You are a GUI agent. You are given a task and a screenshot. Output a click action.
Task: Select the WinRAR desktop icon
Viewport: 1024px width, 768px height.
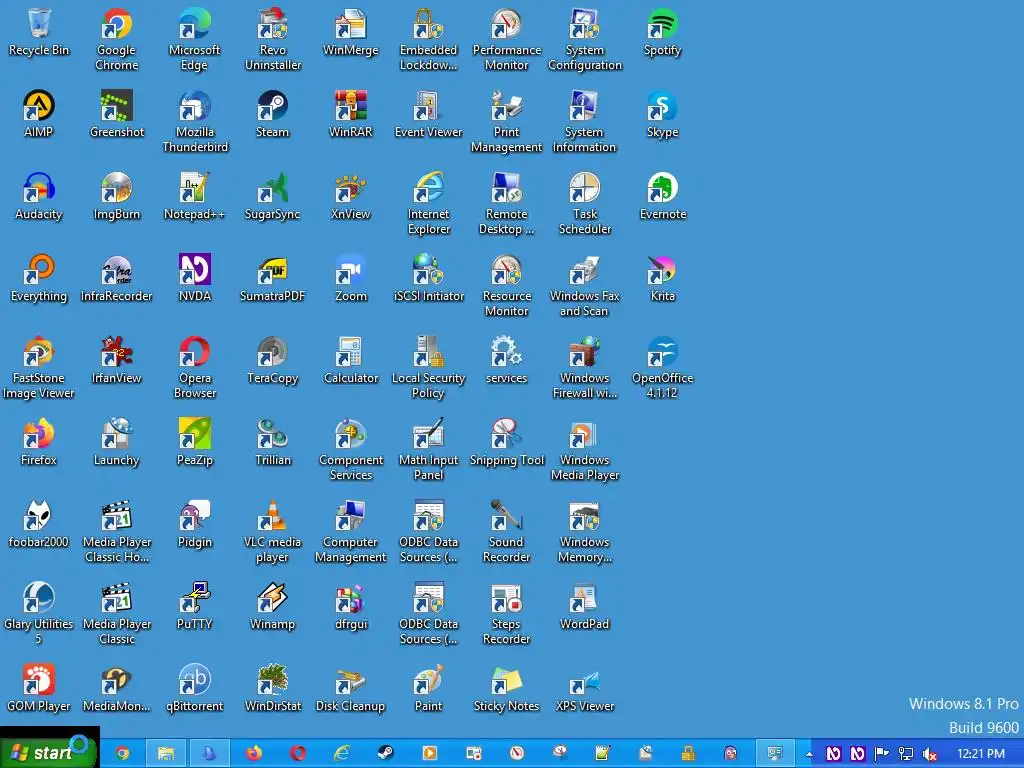(351, 114)
